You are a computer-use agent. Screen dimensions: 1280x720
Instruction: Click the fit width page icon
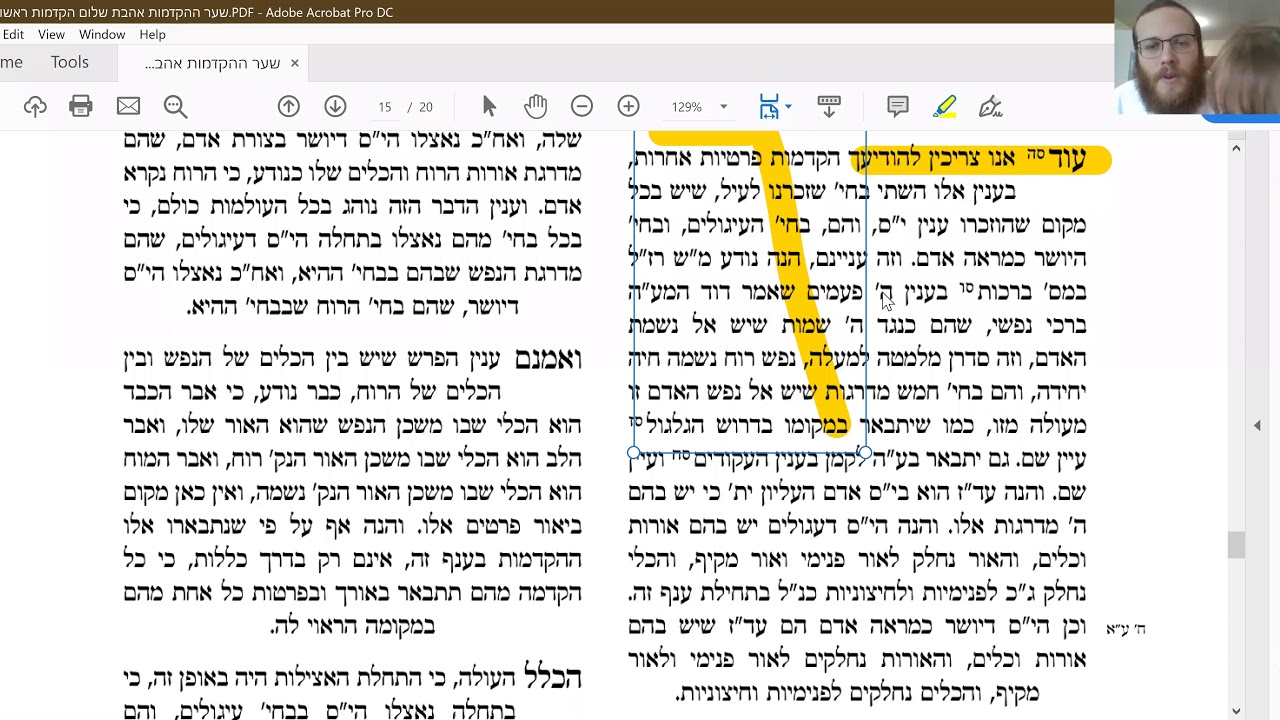769,106
